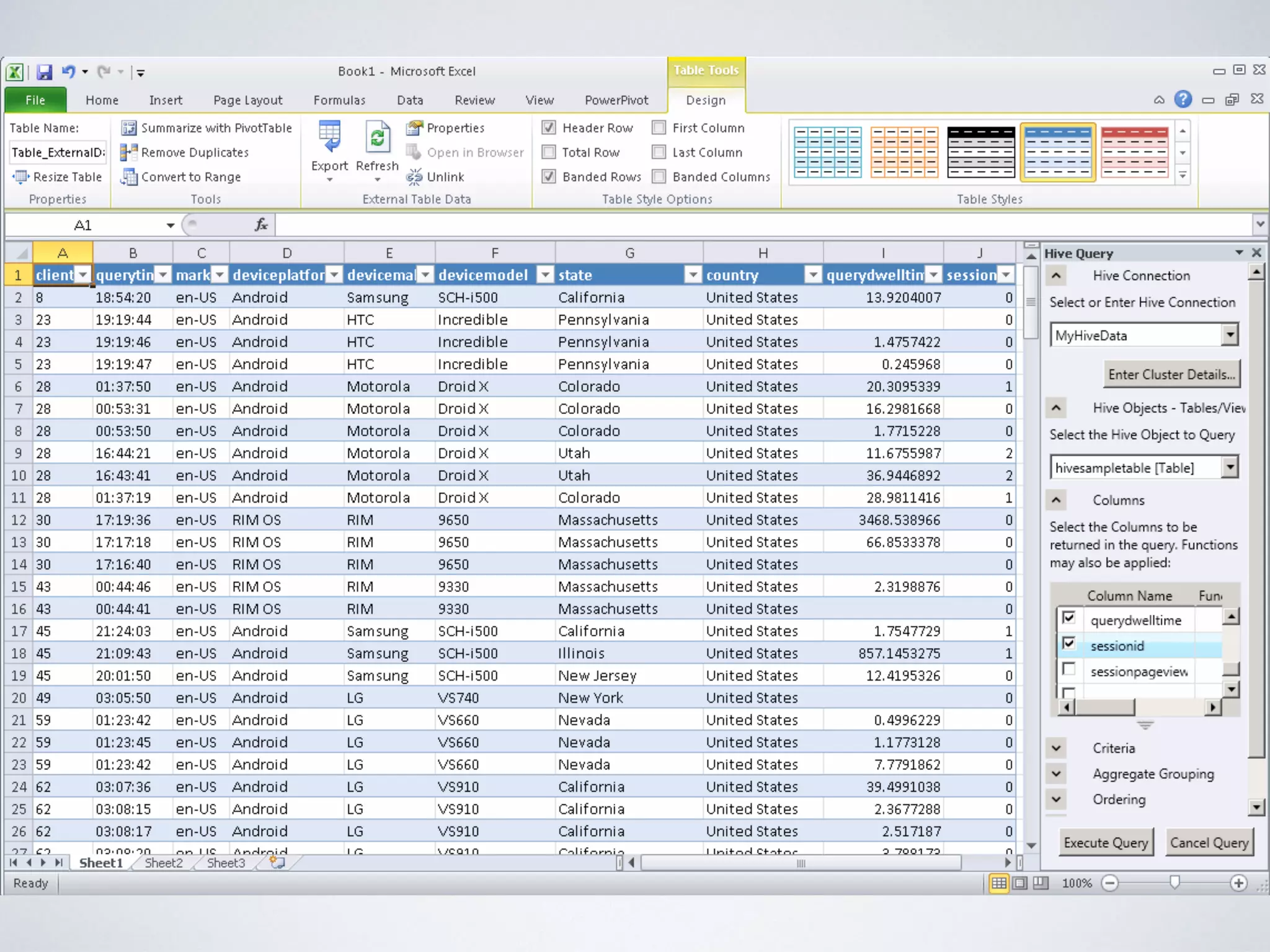Expand the Criteria section
The image size is (1270, 952).
(x=1056, y=748)
